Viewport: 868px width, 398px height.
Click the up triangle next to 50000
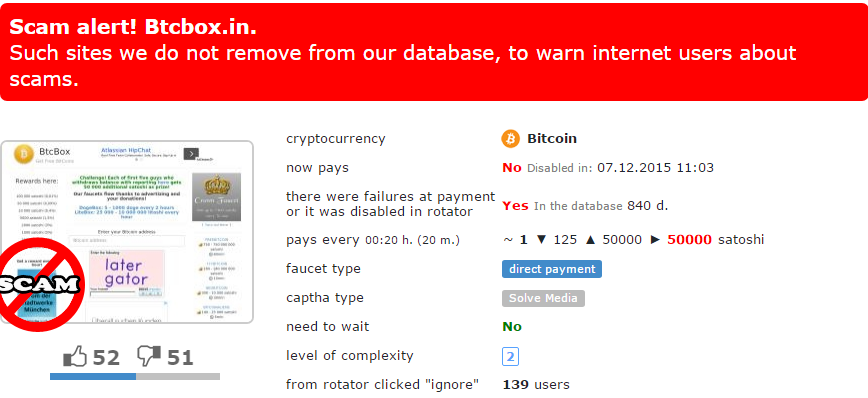[590, 240]
